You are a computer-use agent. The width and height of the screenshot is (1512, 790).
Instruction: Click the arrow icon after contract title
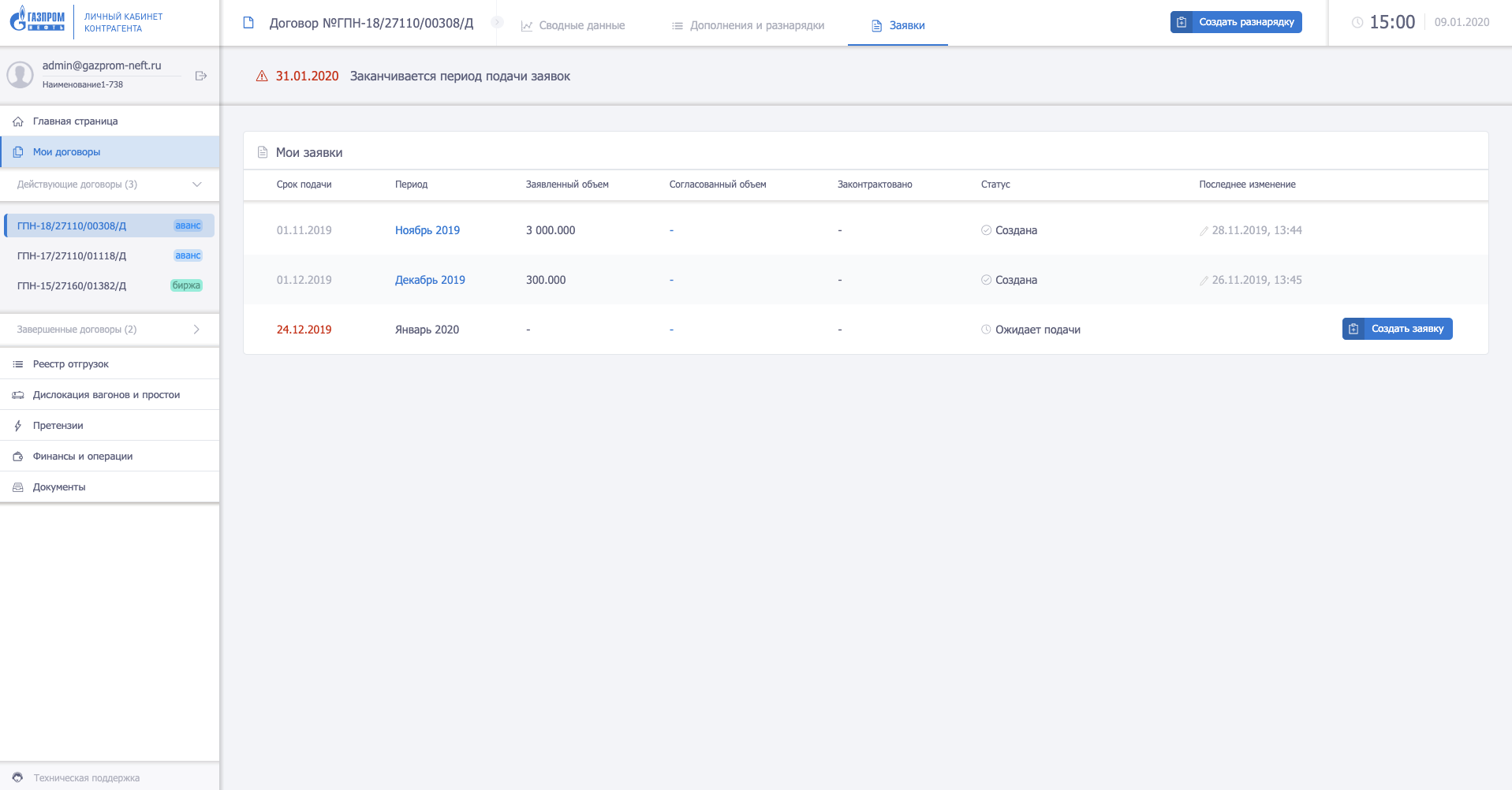click(x=497, y=23)
